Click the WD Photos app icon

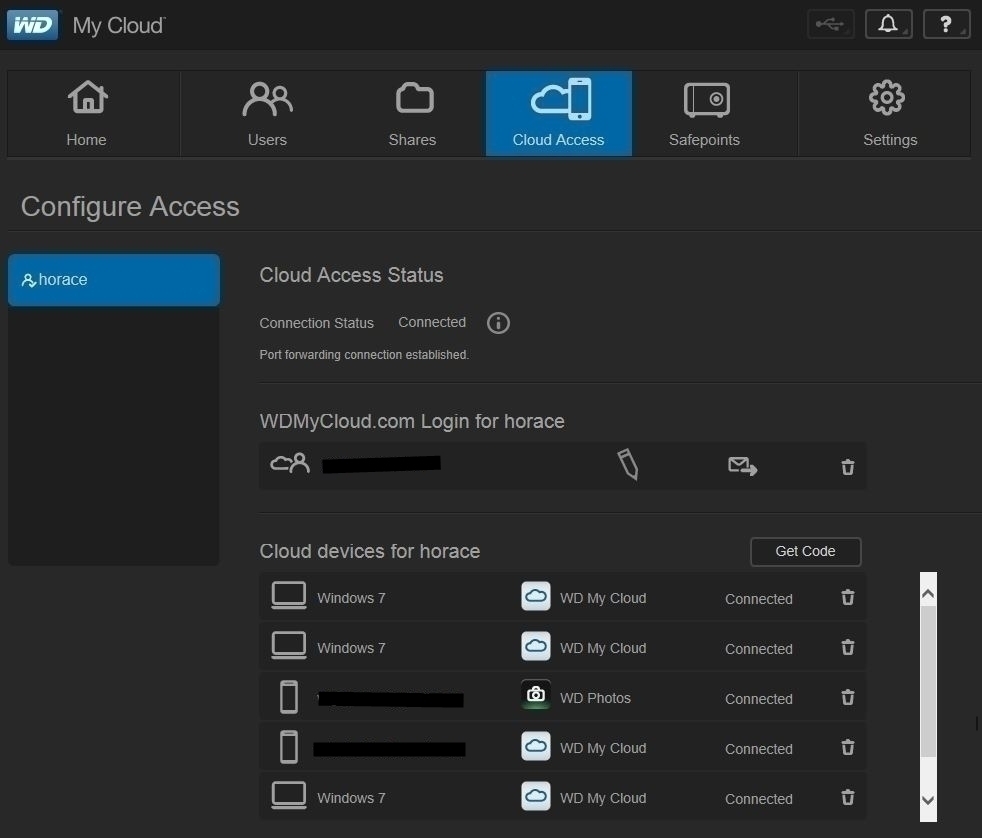(536, 696)
